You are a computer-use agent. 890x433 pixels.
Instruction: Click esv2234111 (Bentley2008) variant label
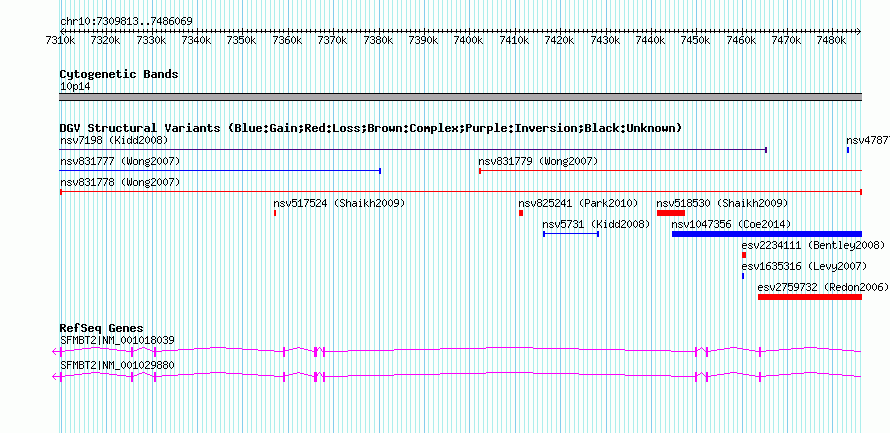pos(813,246)
